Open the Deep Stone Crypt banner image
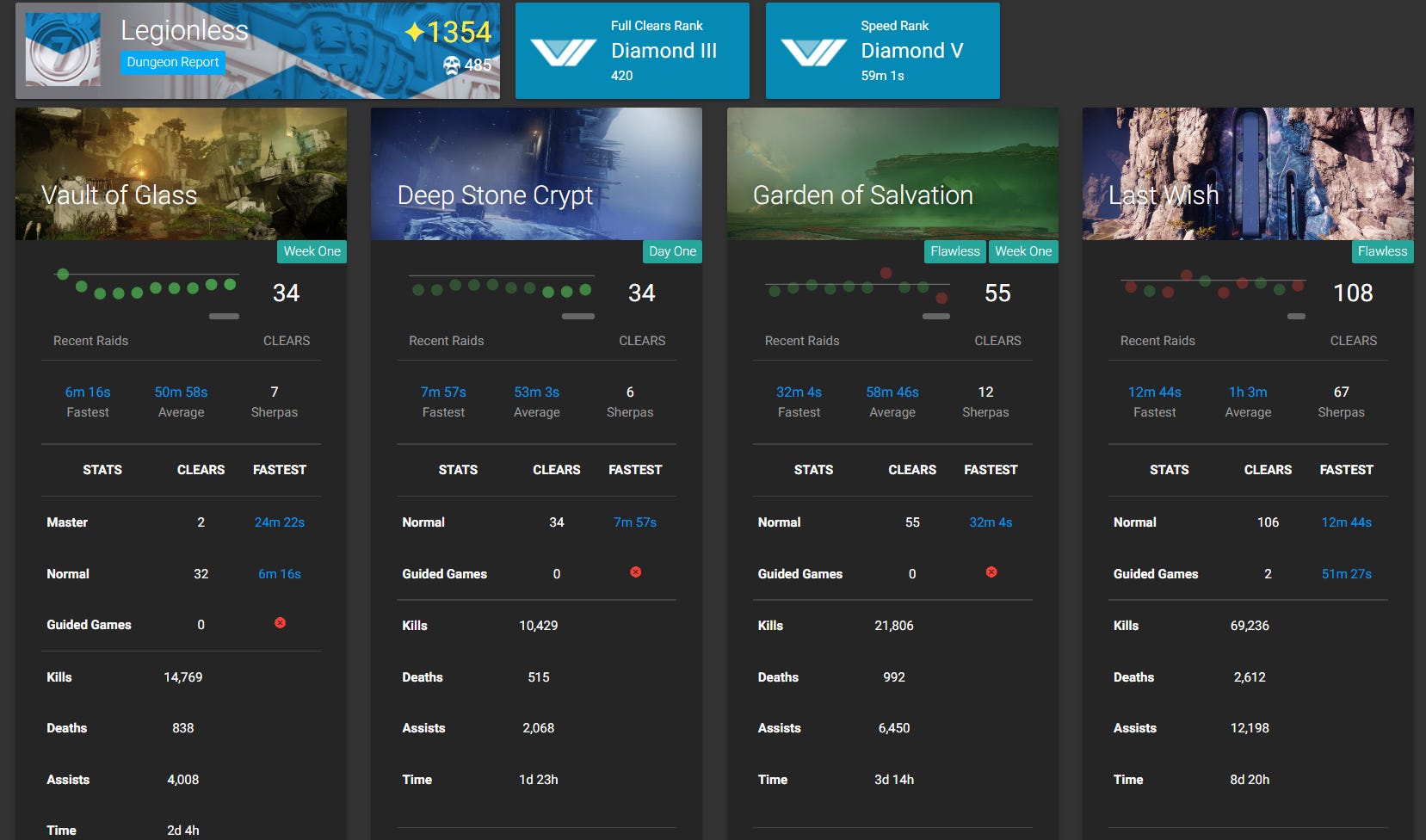 tap(536, 174)
